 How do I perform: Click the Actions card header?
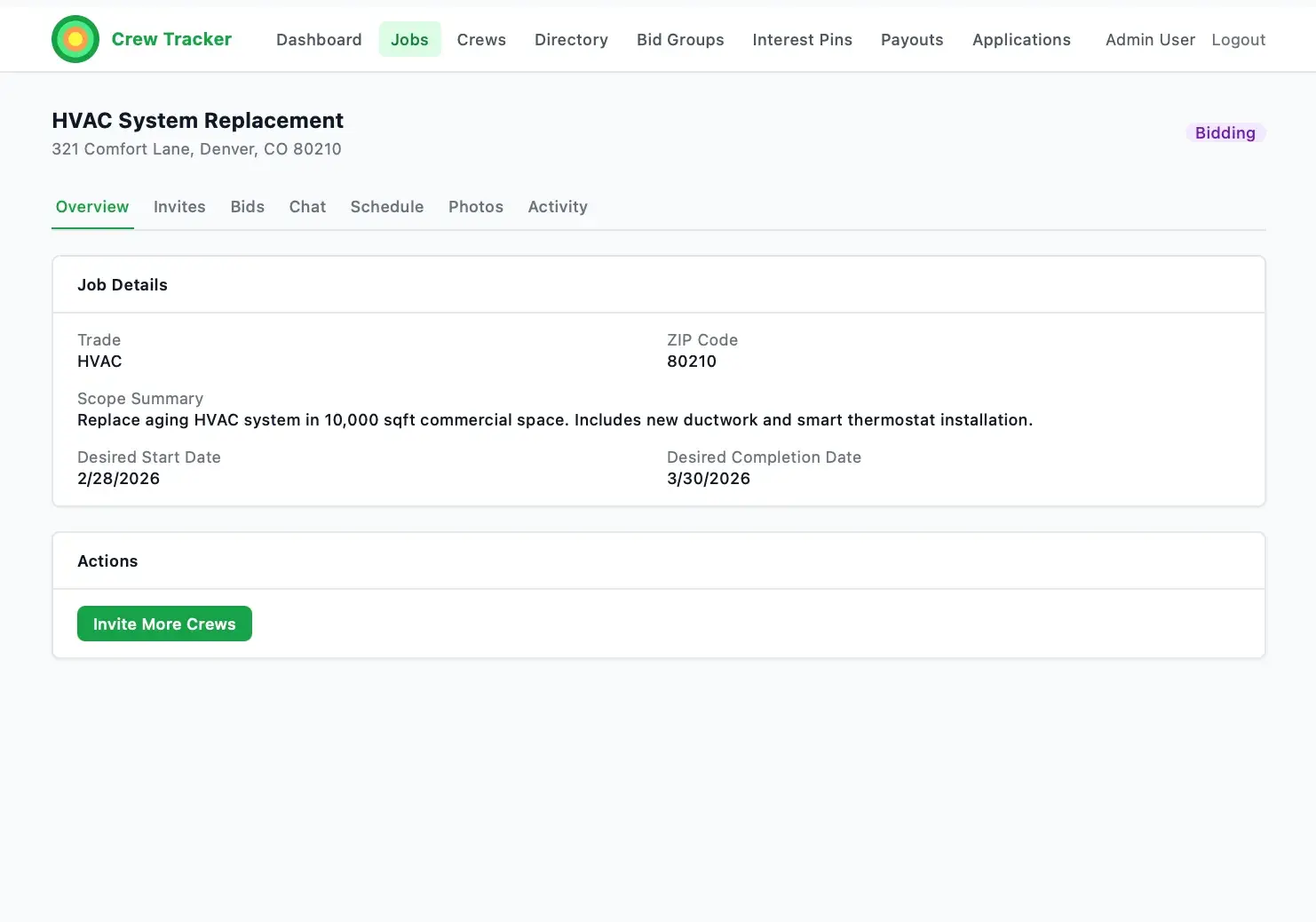coord(659,561)
